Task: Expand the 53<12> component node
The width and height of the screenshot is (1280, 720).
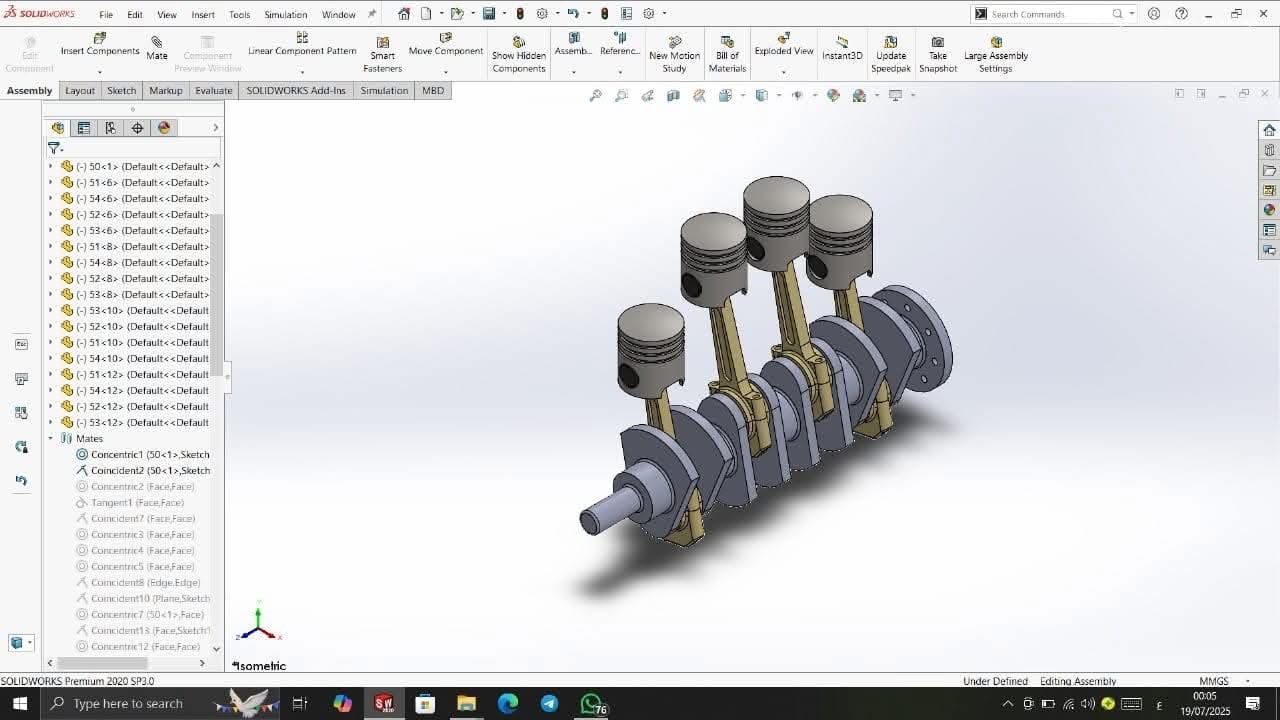Action: tap(51, 422)
